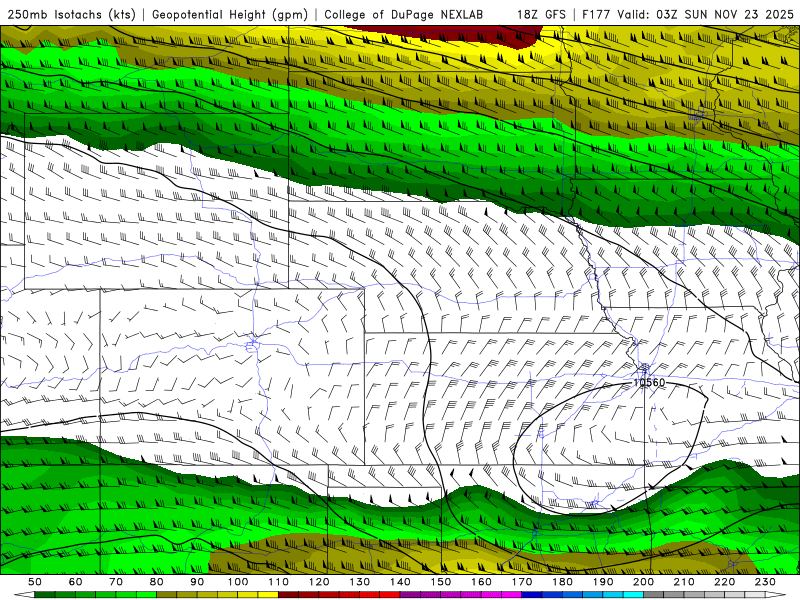
Task: Click the 80 value on the color scale
Action: pyautogui.click(x=157, y=582)
